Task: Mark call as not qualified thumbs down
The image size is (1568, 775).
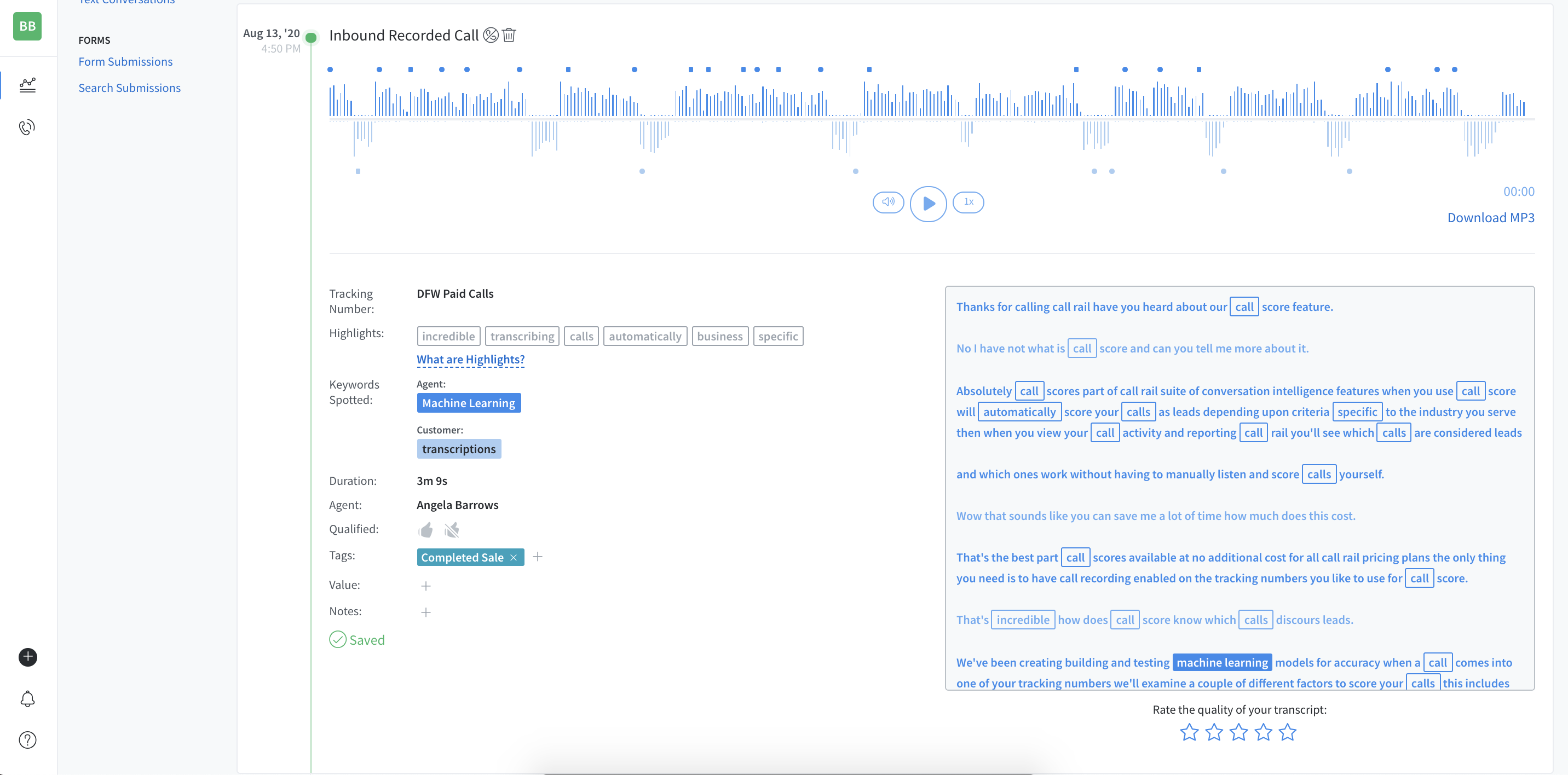Action: point(452,530)
